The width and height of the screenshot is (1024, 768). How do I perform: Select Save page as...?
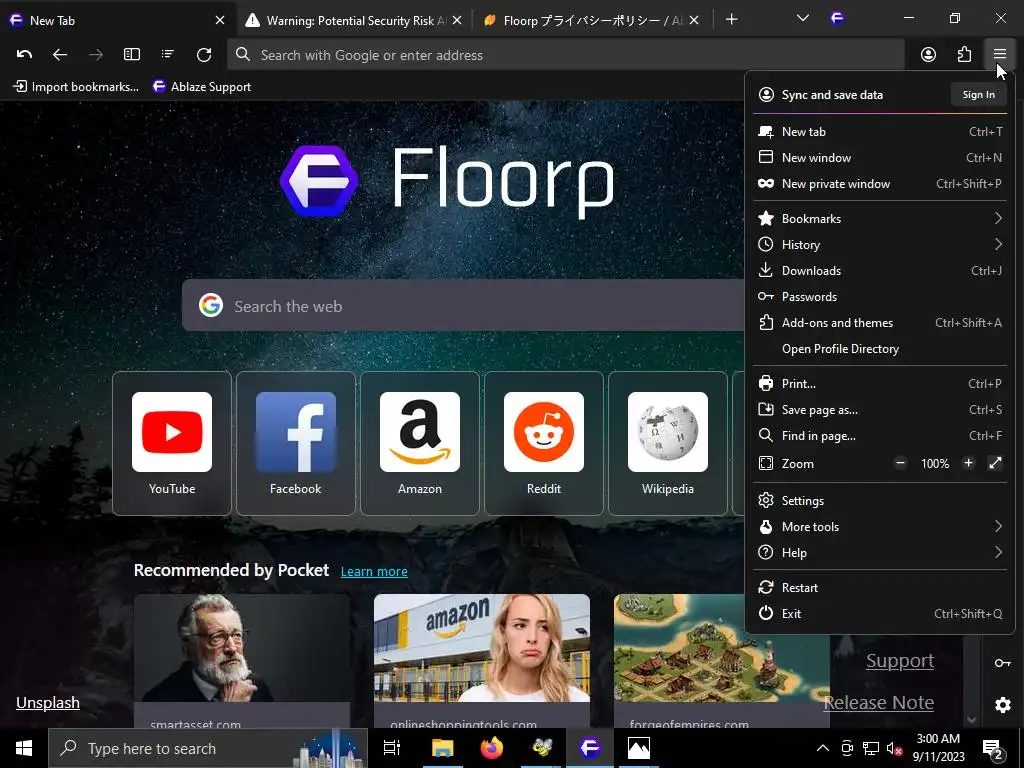[x=880, y=409]
